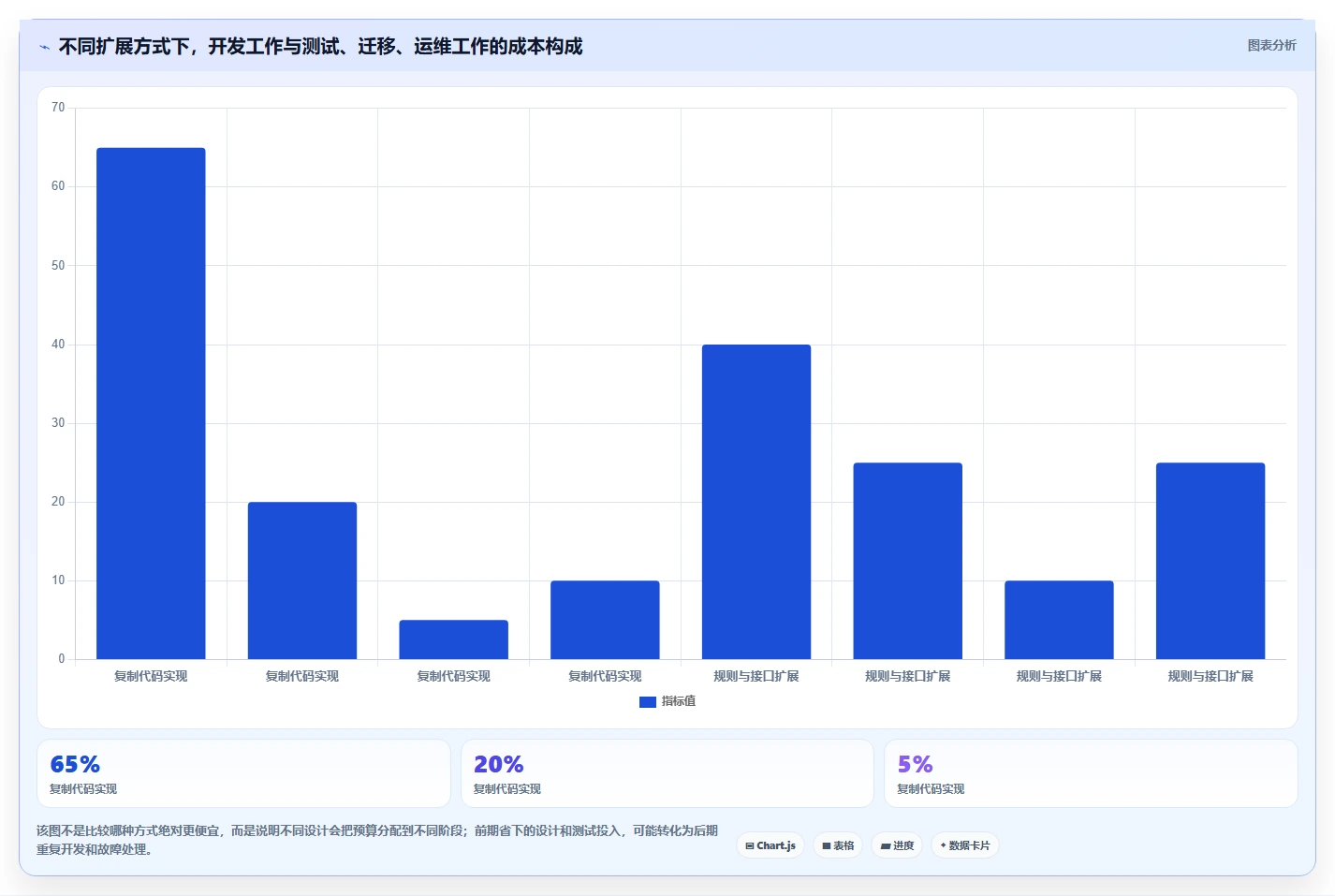
Task: Select the shortest bar with value 5
Action: coord(454,639)
